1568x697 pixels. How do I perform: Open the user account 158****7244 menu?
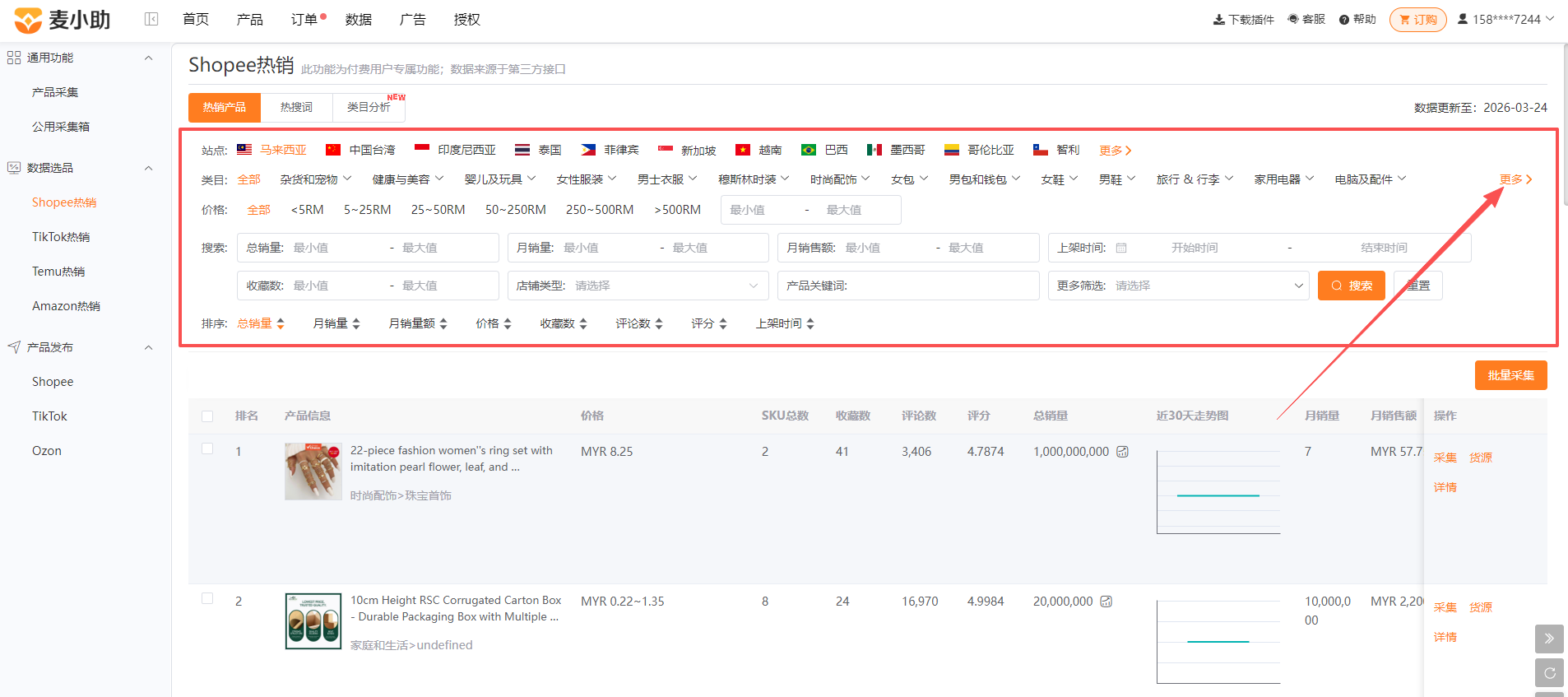pos(1505,19)
